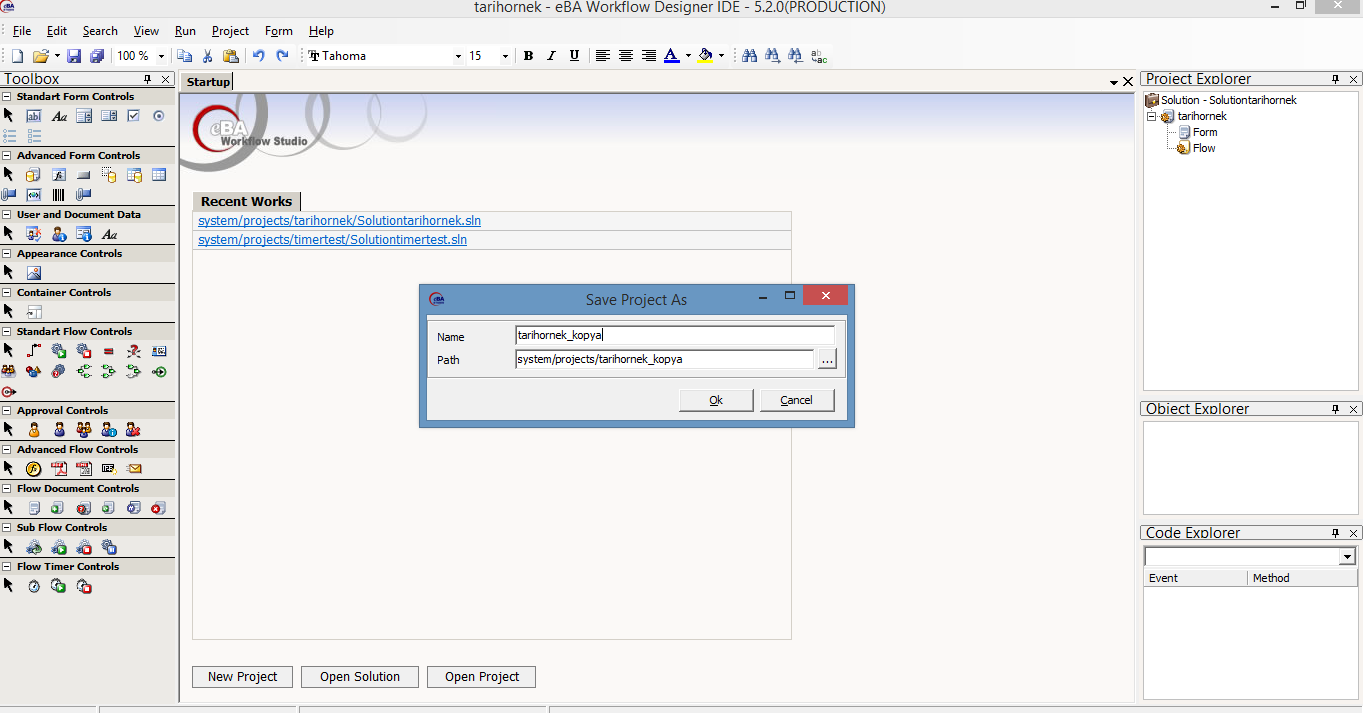Toggle Italic formatting

(551, 56)
